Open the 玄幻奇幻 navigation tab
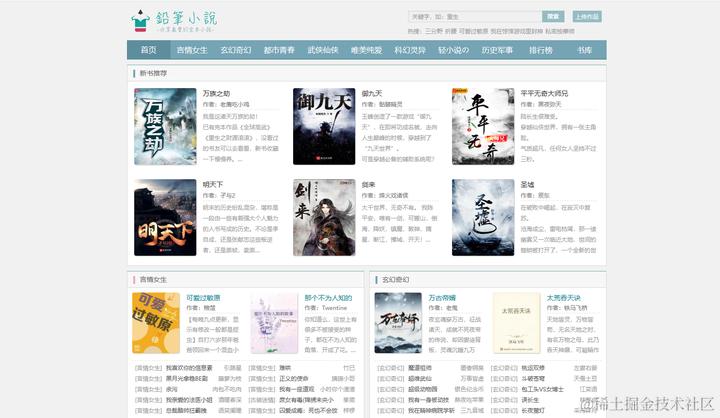 pyautogui.click(x=236, y=50)
